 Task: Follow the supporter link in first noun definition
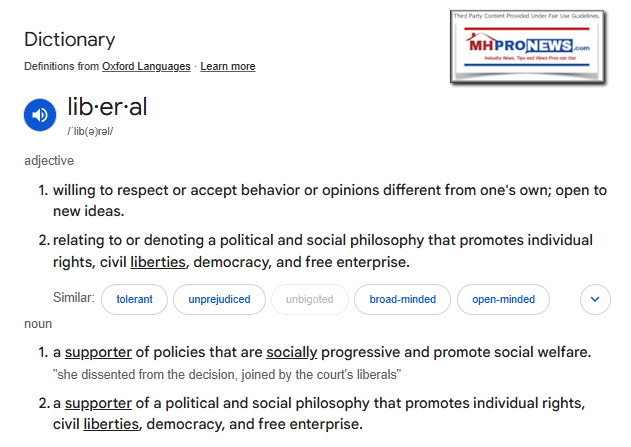click(98, 352)
